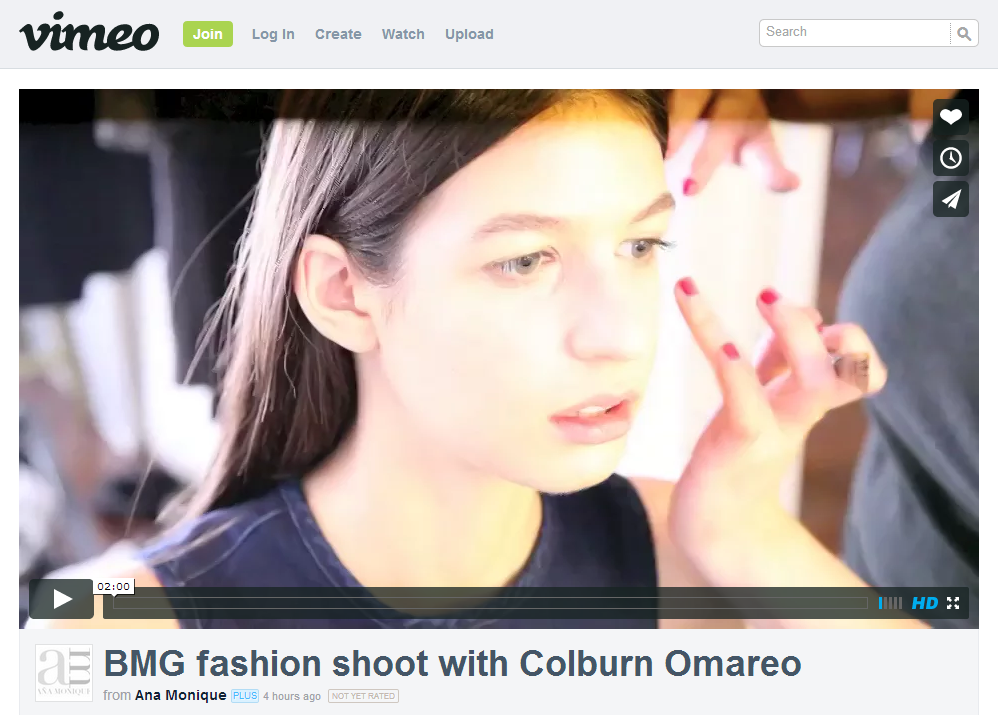Image resolution: width=998 pixels, height=715 pixels.
Task: Add video to Watch Later via clock icon
Action: coord(950,157)
